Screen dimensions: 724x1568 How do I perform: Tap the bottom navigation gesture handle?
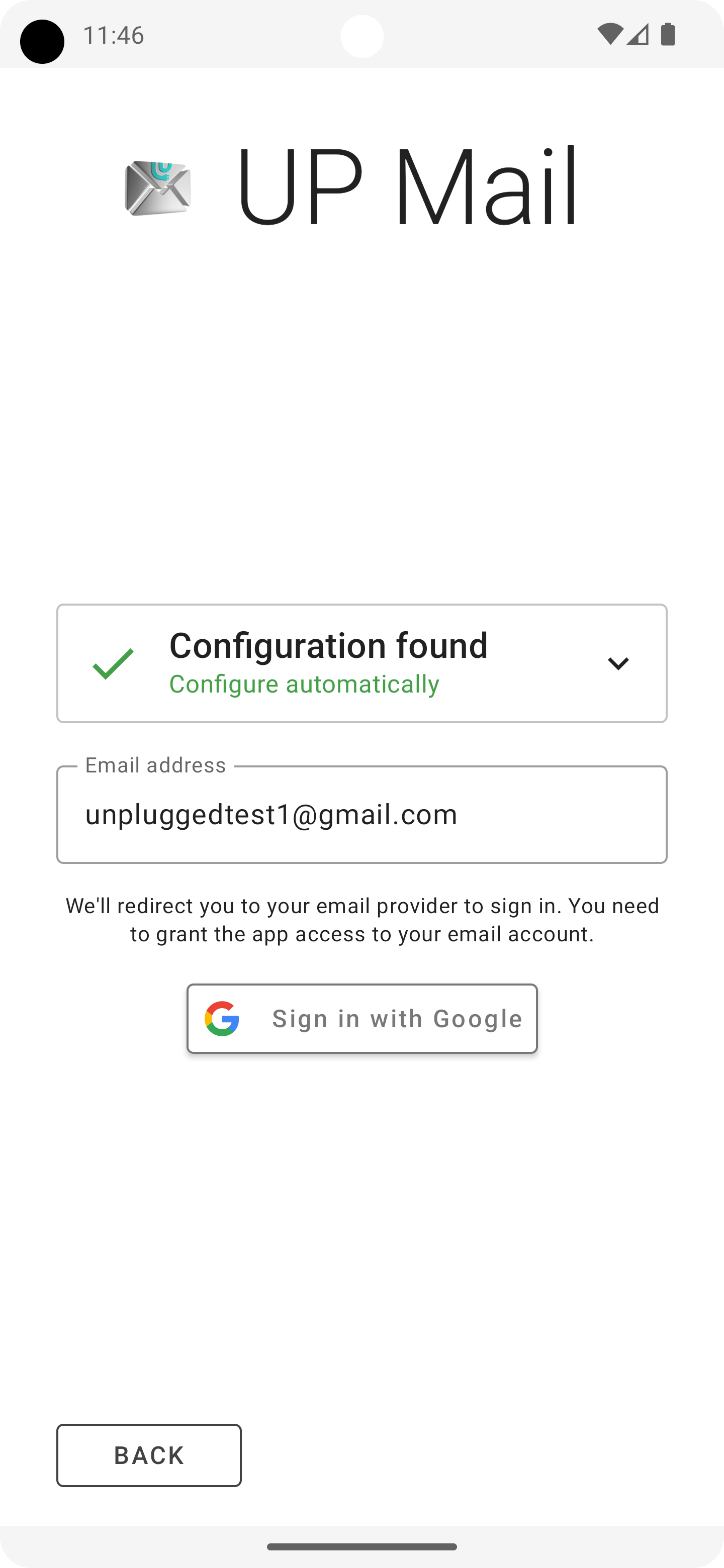point(361,1547)
